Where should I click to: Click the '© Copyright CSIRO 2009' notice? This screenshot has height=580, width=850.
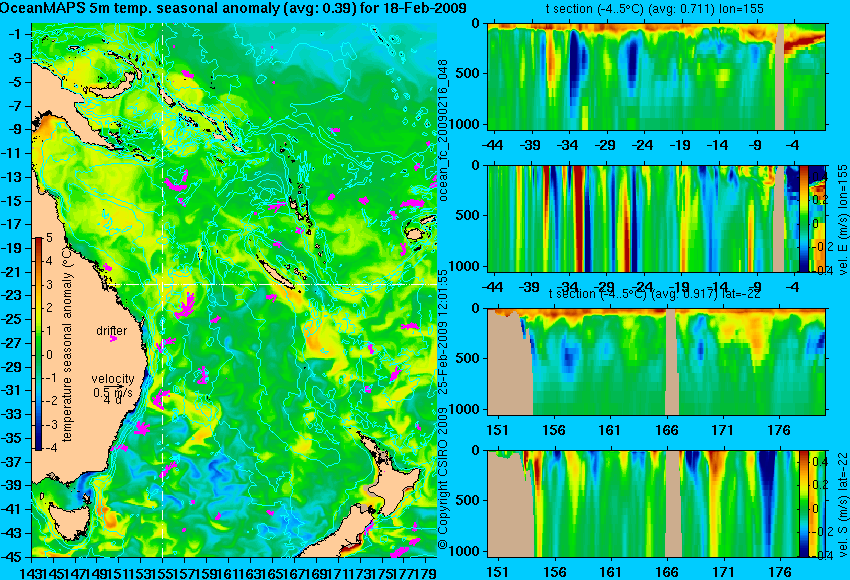pyautogui.click(x=443, y=478)
